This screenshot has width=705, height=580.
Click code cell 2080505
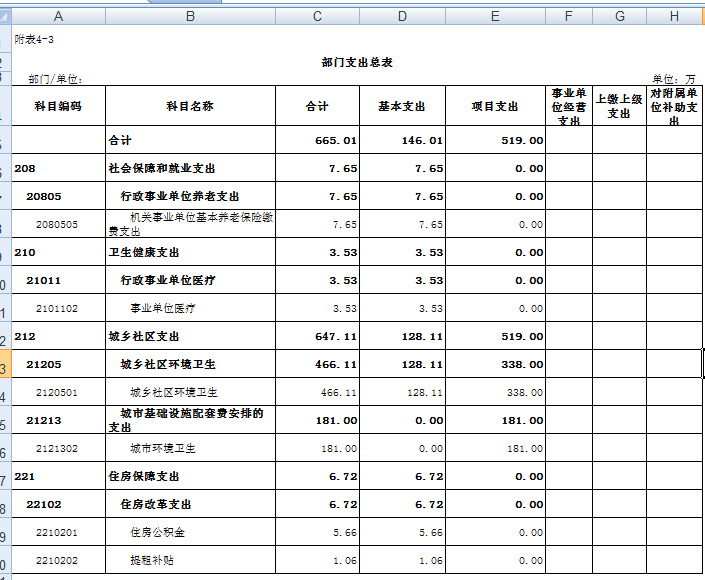click(x=58, y=224)
